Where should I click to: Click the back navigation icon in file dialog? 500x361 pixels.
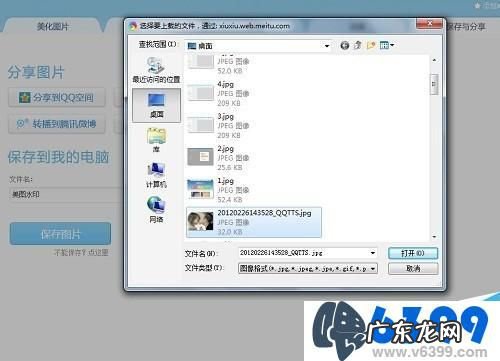(x=345, y=45)
